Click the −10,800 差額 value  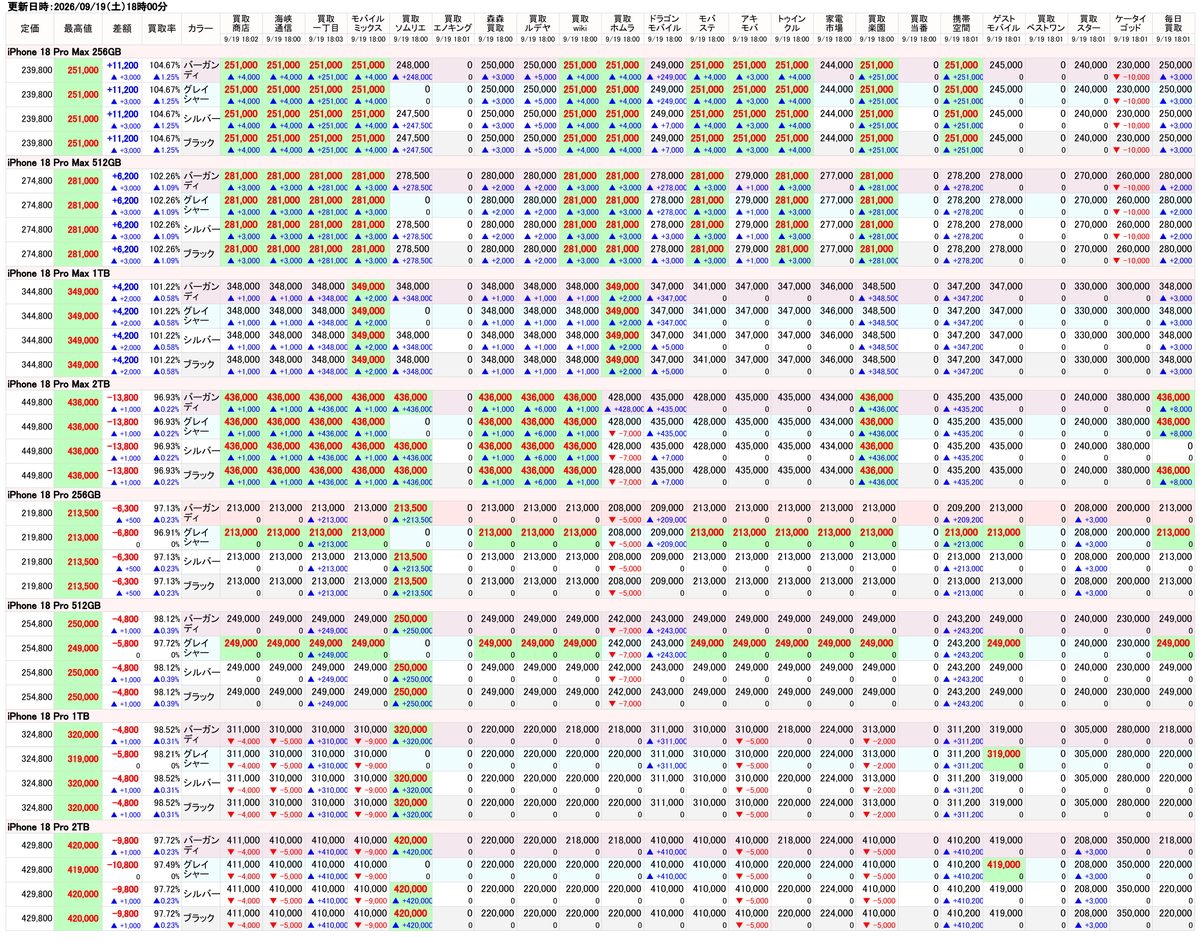click(x=123, y=867)
